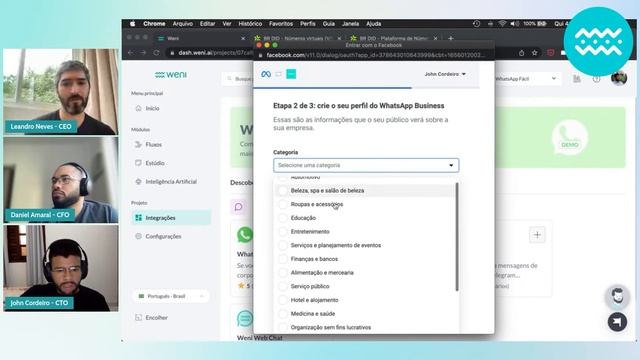Image resolution: width=640 pixels, height=360 pixels.
Task: Add integration with the plus button
Action: pos(537,235)
